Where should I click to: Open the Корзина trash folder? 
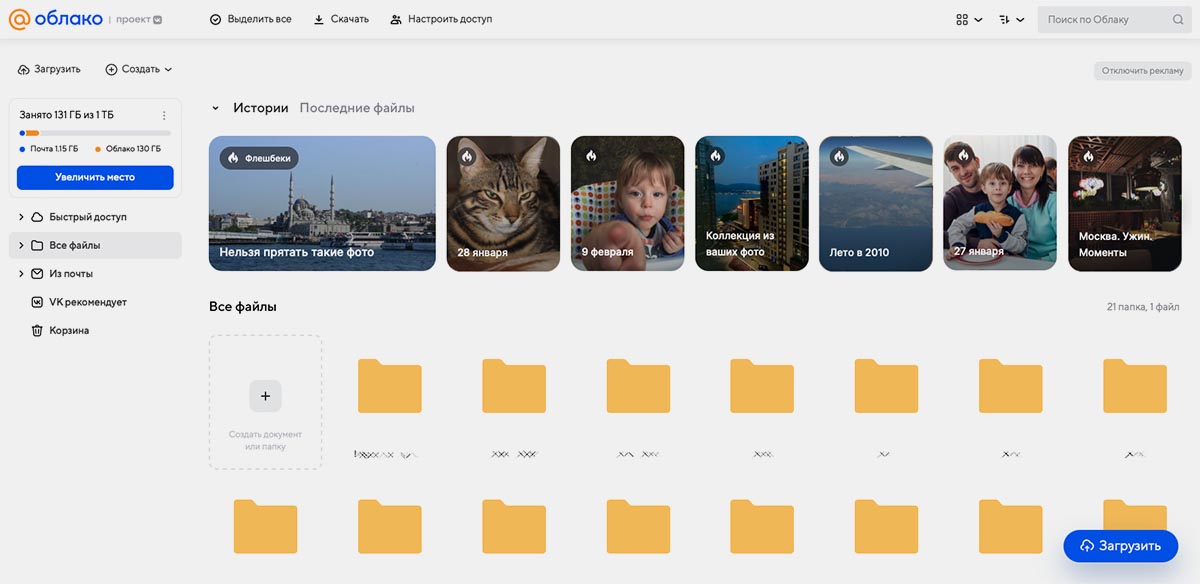click(x=68, y=330)
